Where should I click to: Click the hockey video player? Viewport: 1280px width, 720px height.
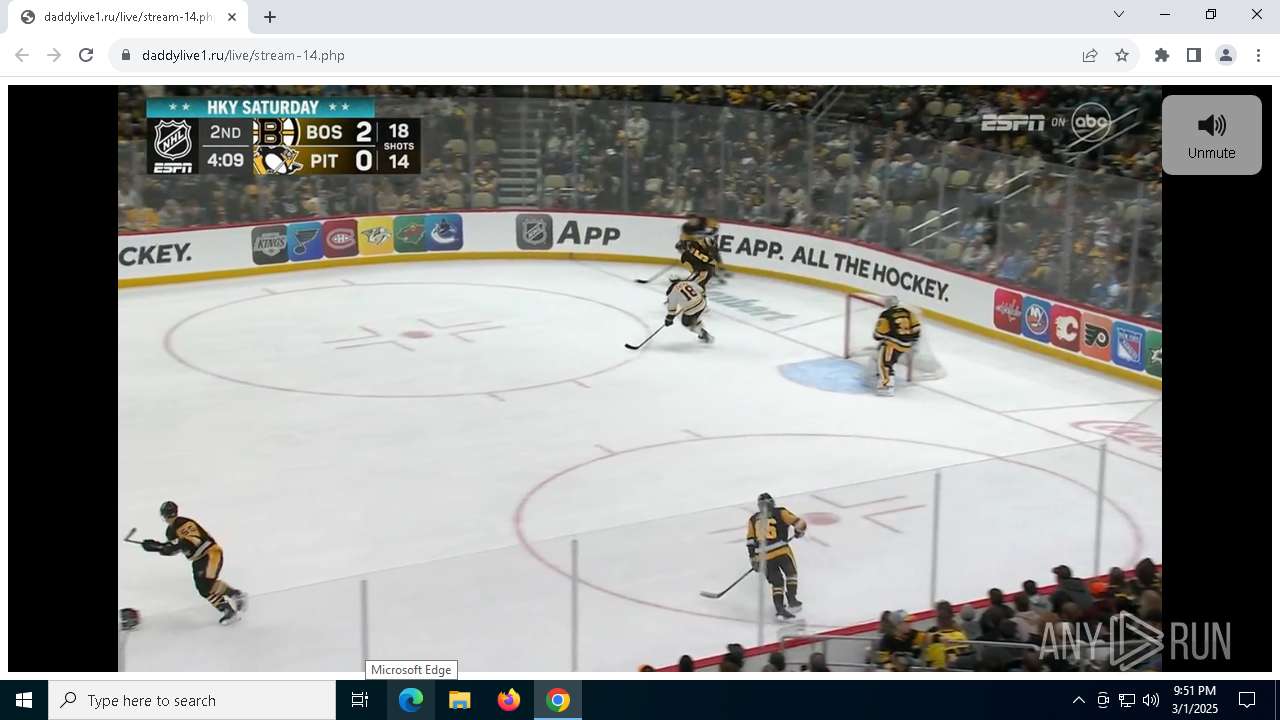(640, 378)
